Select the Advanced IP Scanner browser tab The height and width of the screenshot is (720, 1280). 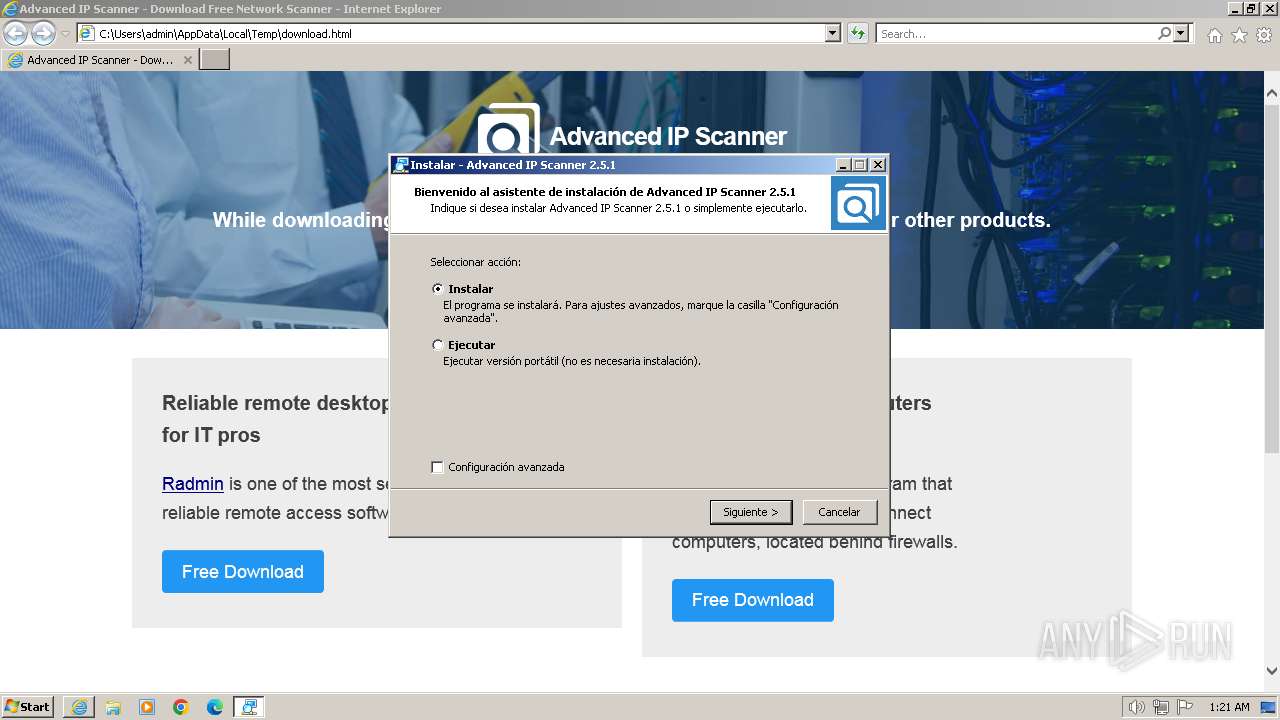[x=100, y=60]
